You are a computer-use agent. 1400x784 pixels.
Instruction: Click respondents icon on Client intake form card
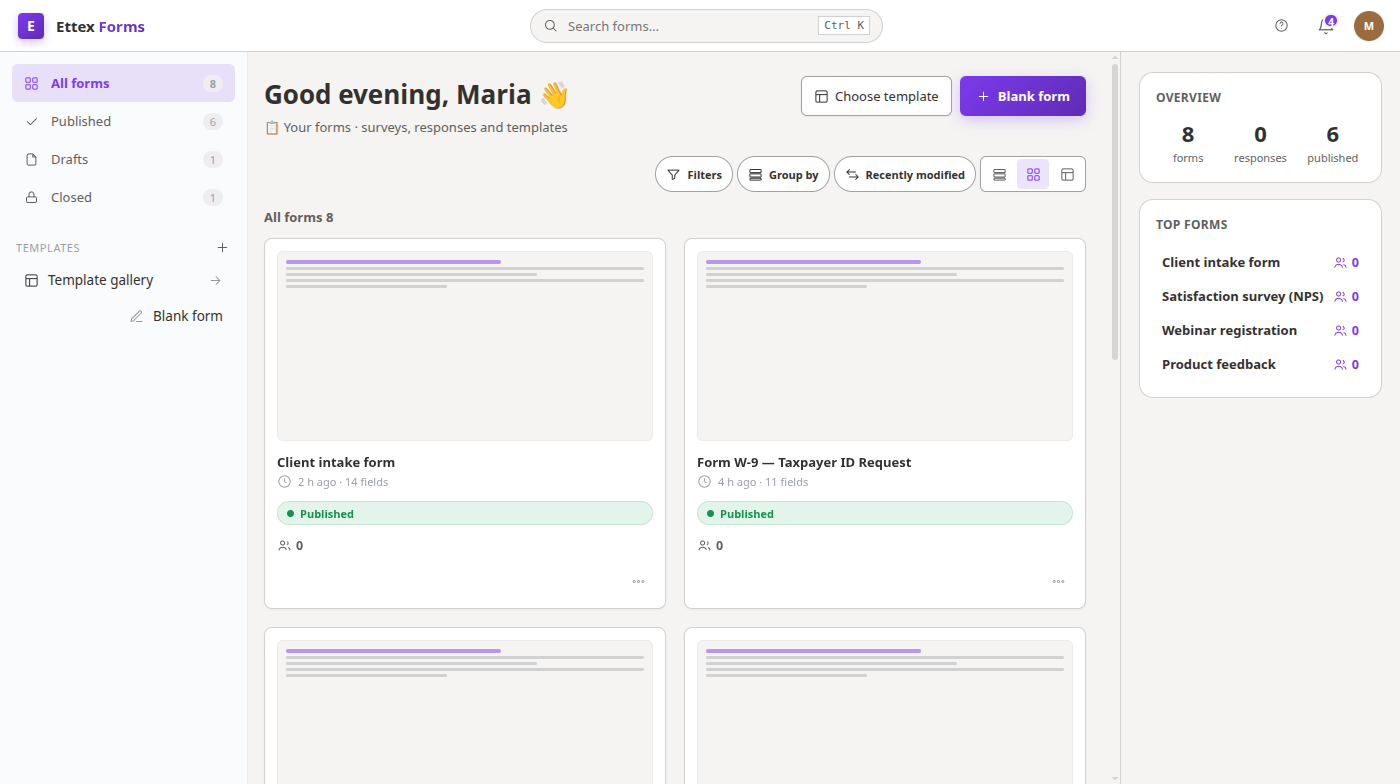[284, 546]
